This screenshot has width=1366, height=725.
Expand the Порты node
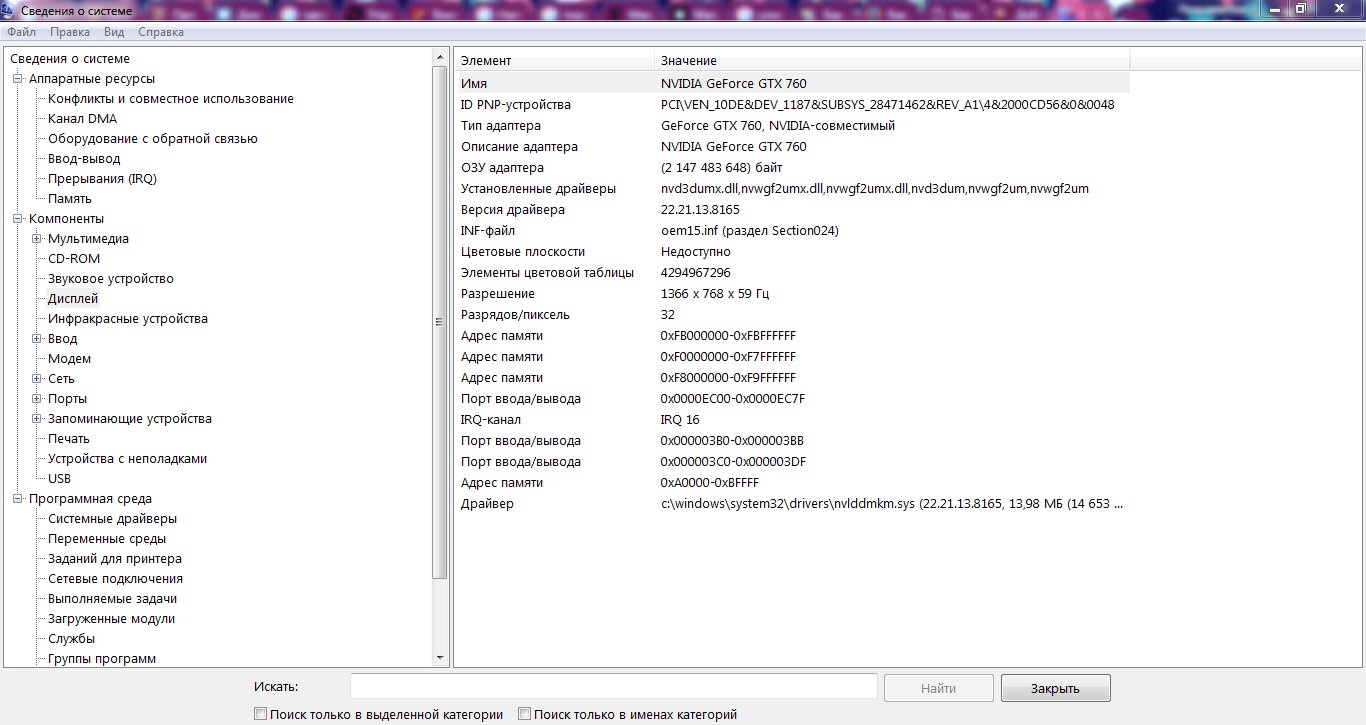37,399
